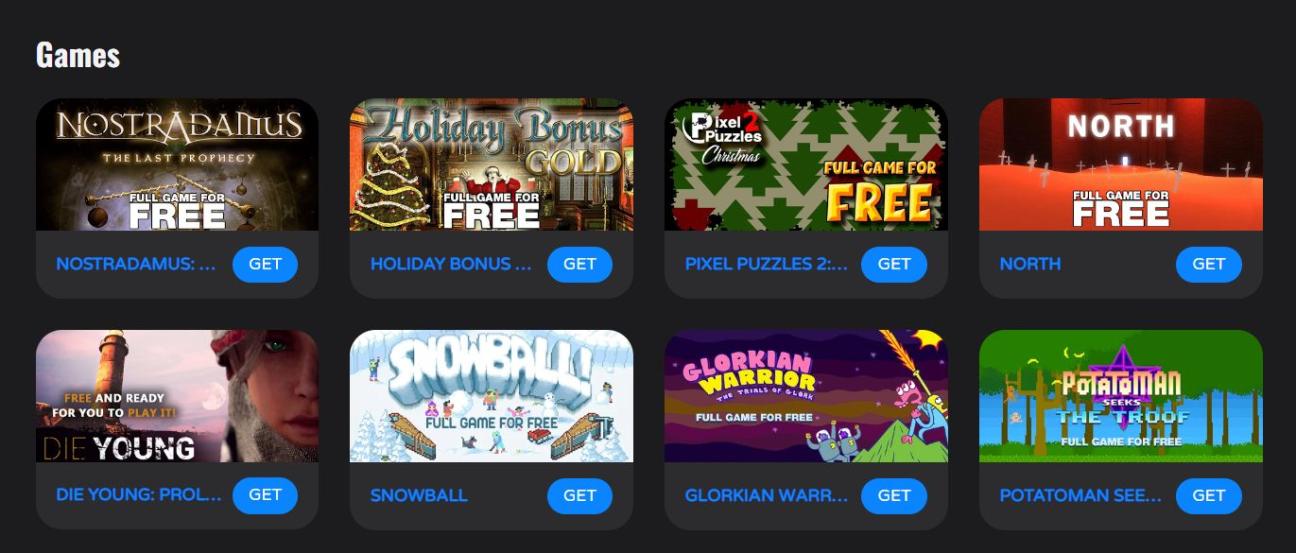Open Nostradamus: The Last Prophecy thumbnail

pos(177,165)
